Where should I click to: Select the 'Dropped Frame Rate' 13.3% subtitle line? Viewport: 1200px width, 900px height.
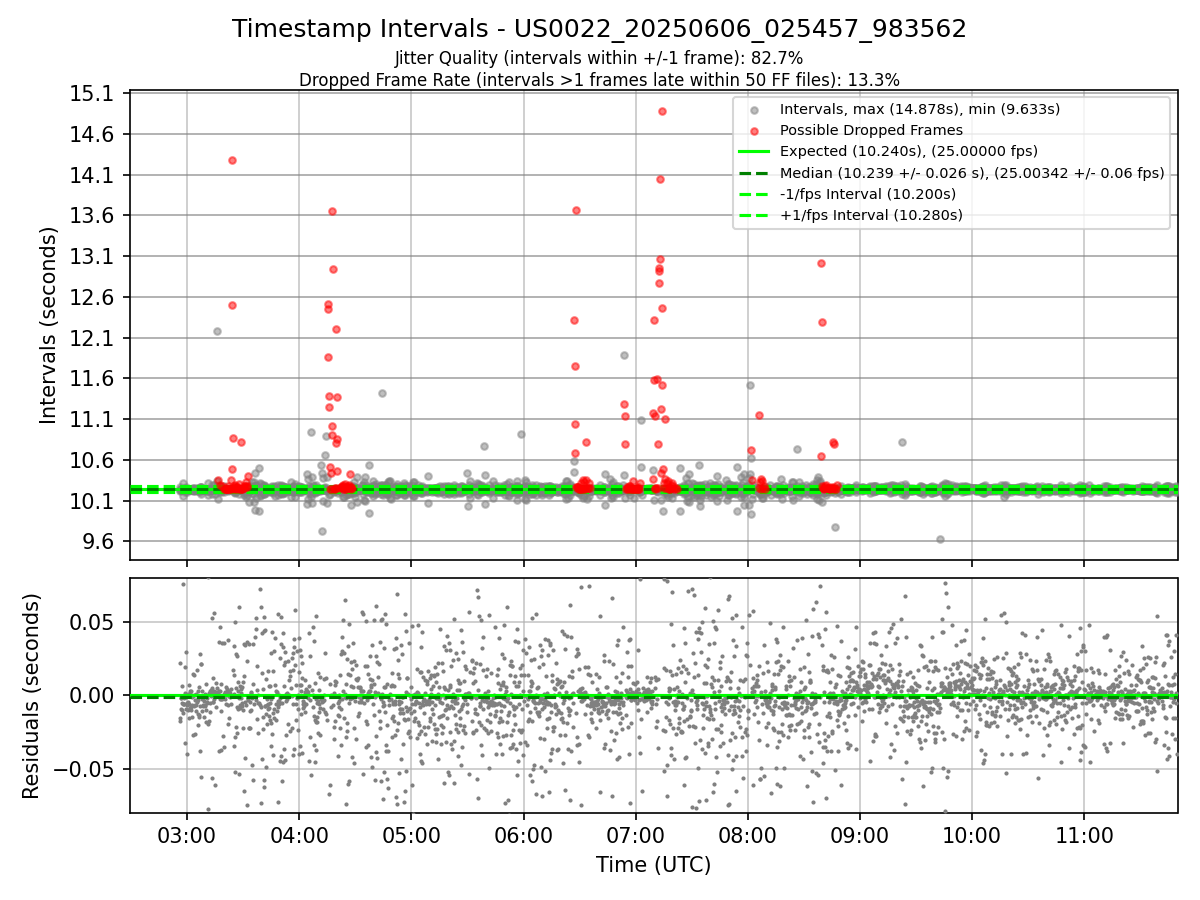(599, 79)
